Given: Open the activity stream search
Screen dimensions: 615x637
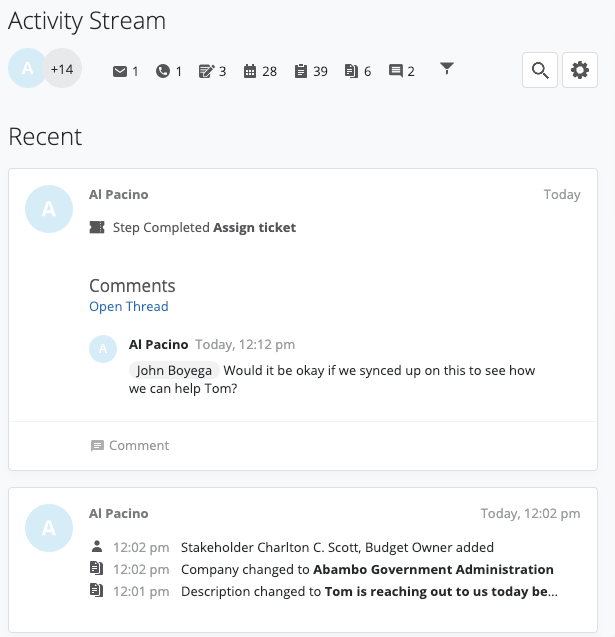Looking at the screenshot, I should (x=540, y=70).
